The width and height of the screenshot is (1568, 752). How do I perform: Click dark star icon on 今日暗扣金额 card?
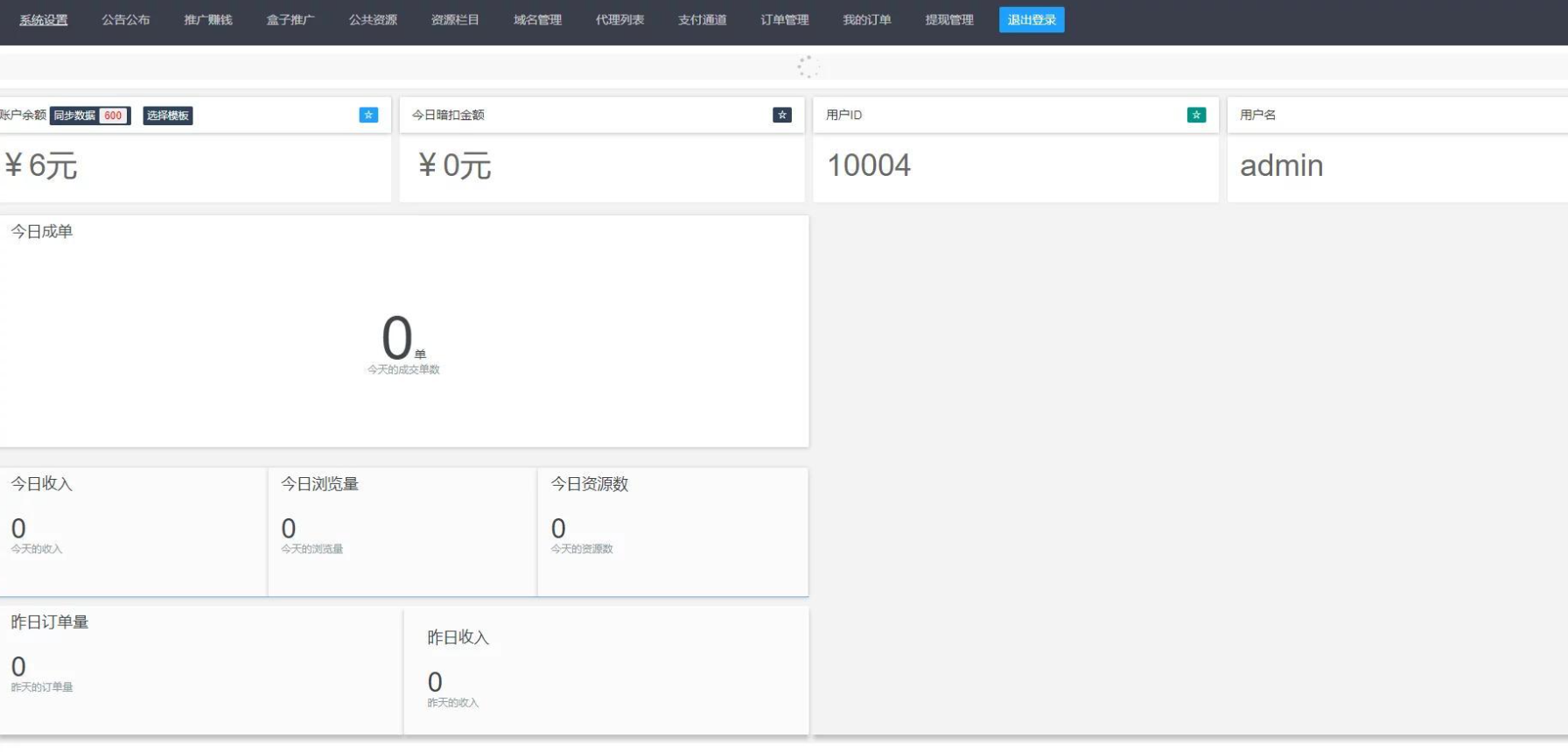click(x=782, y=115)
